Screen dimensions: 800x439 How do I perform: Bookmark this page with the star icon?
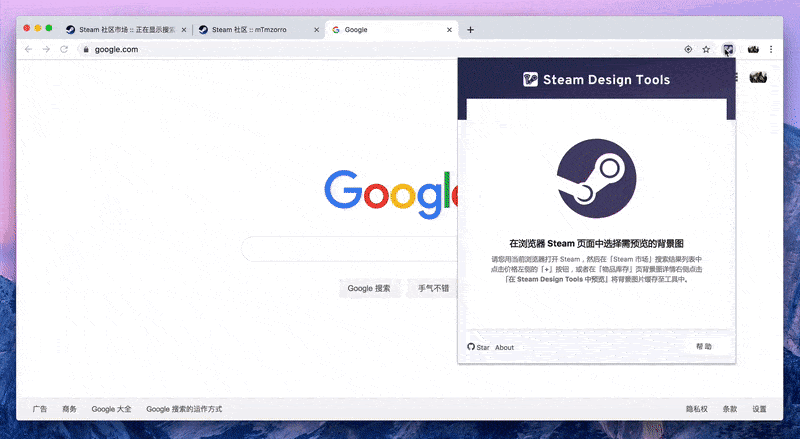[x=706, y=49]
